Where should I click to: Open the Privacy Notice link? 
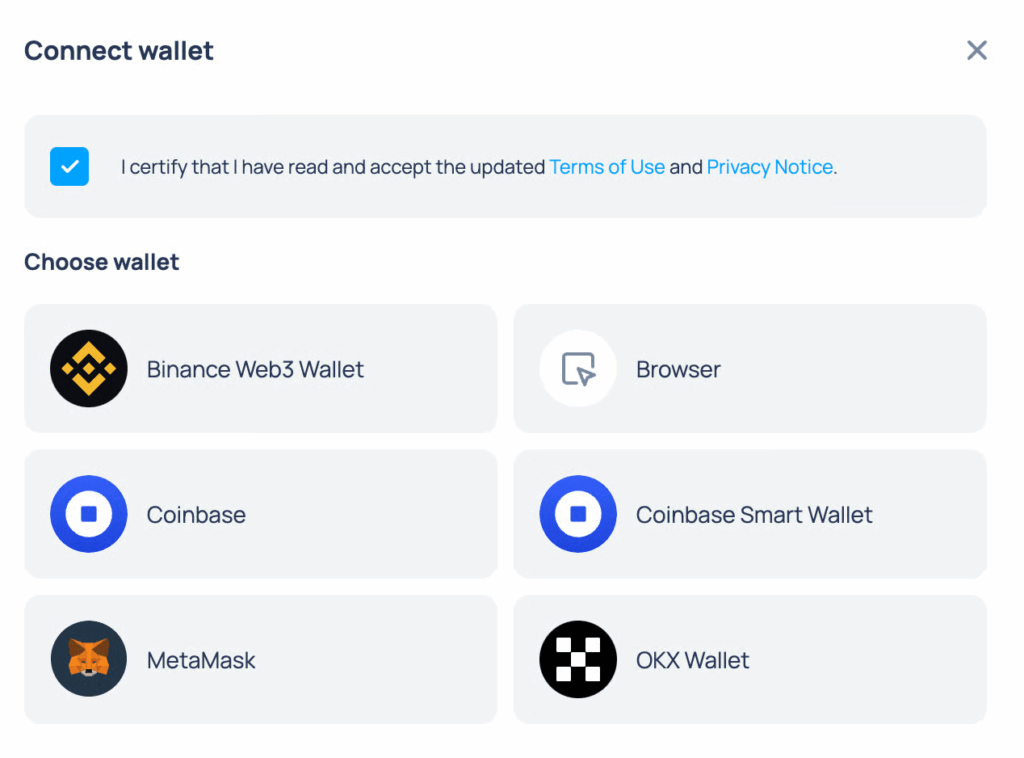pos(770,167)
